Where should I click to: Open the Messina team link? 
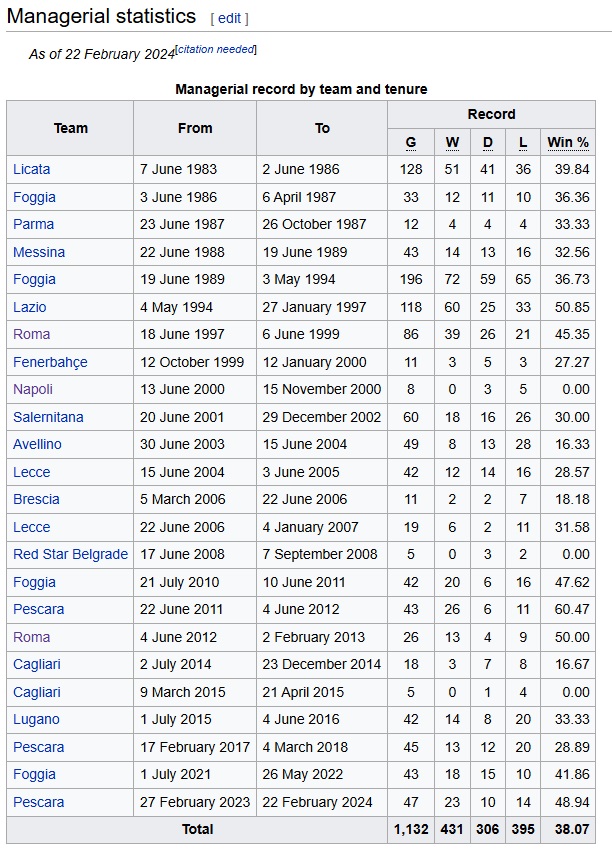click(x=39, y=252)
